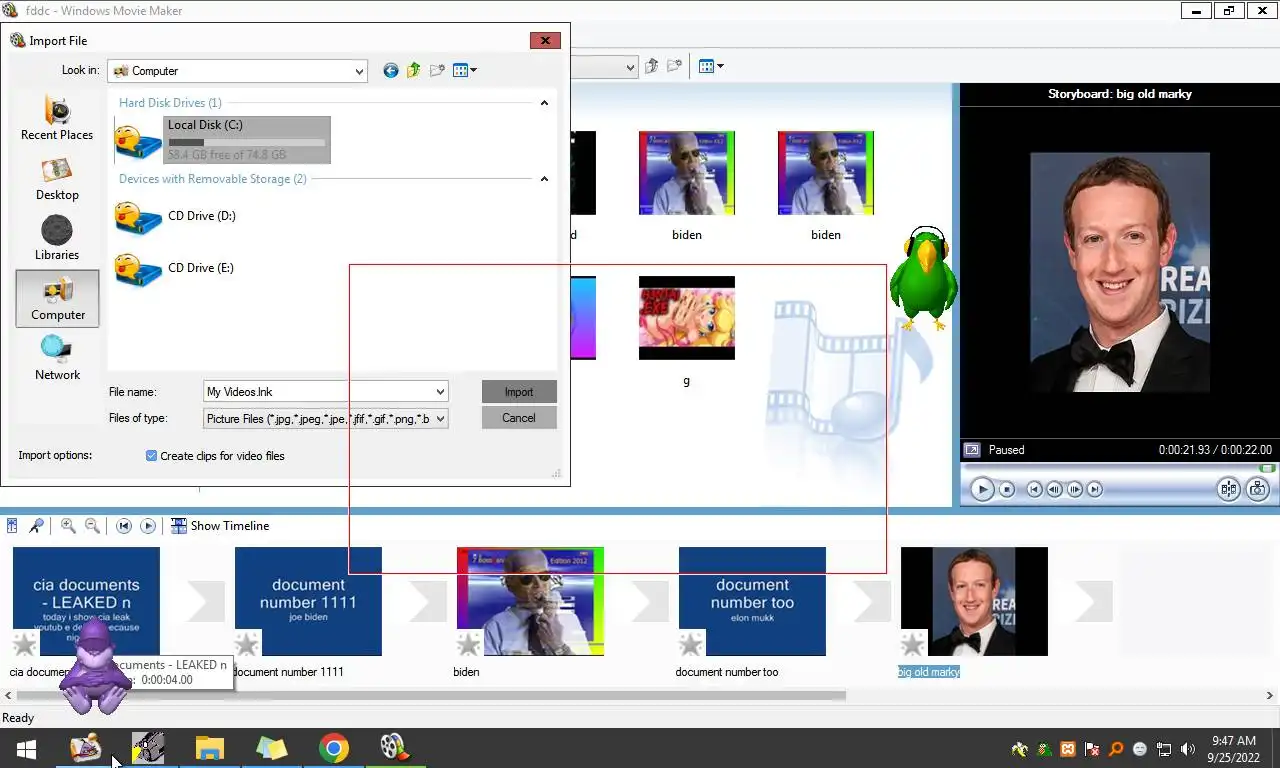Collapse Devices with Removable Storage group
Screen dimensions: 1280x768
coord(544,179)
